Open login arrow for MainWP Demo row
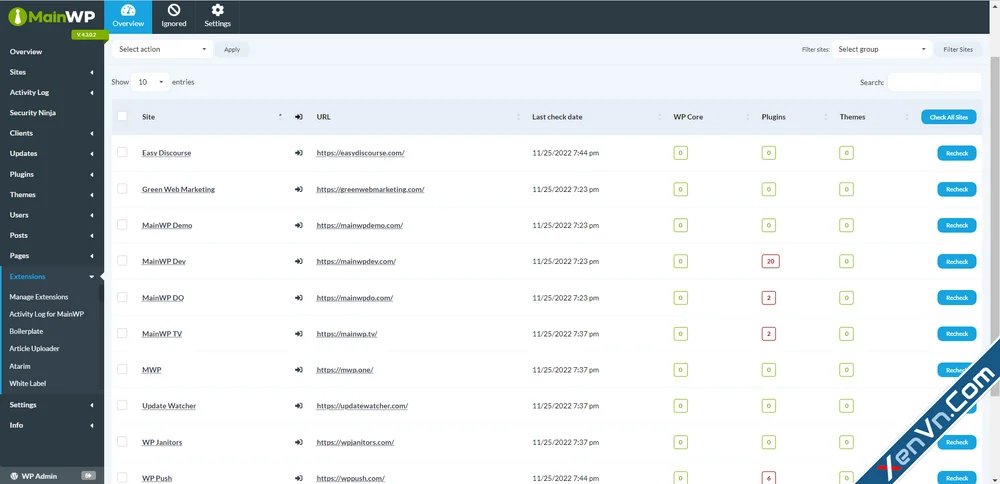This screenshot has height=484, width=1000. pyautogui.click(x=298, y=225)
